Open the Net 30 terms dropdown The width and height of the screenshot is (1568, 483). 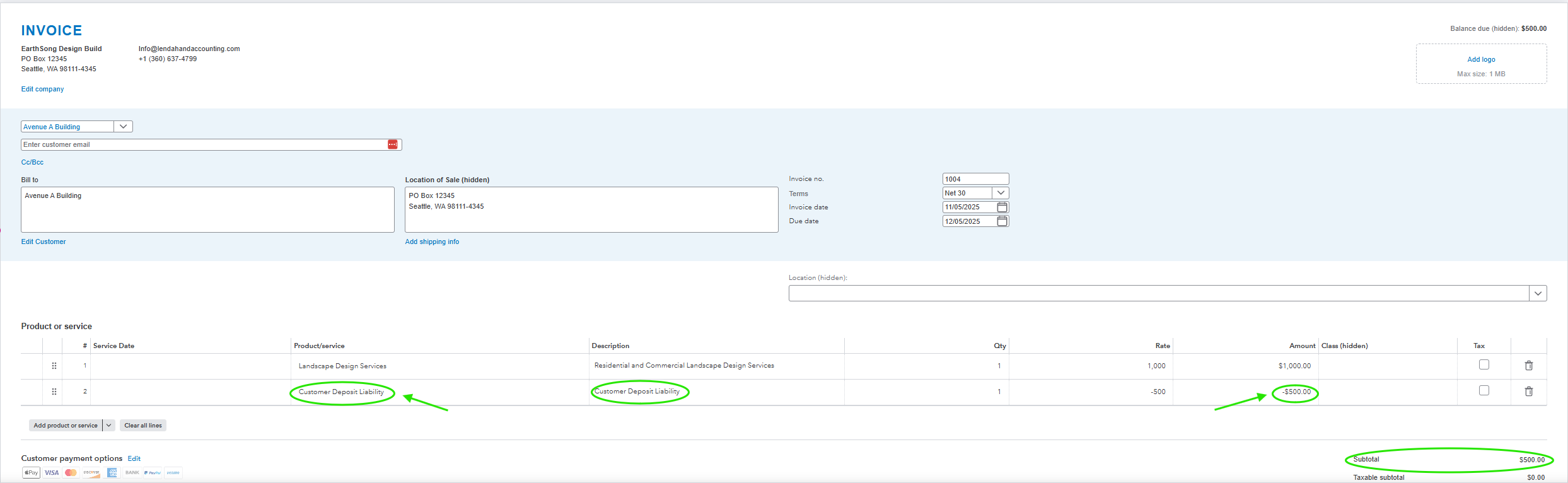click(1001, 193)
